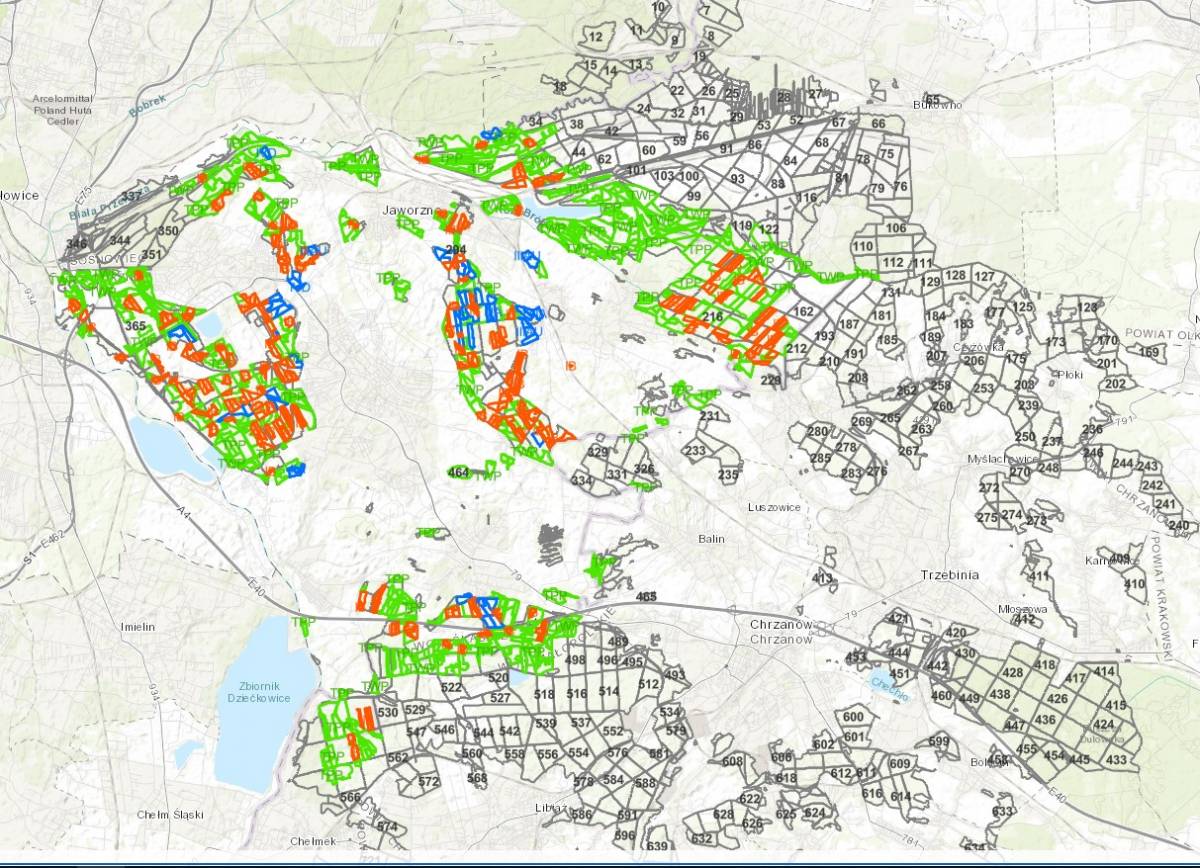Select the Trzebinia town label
Screen dimensions: 1200x868
949,575
